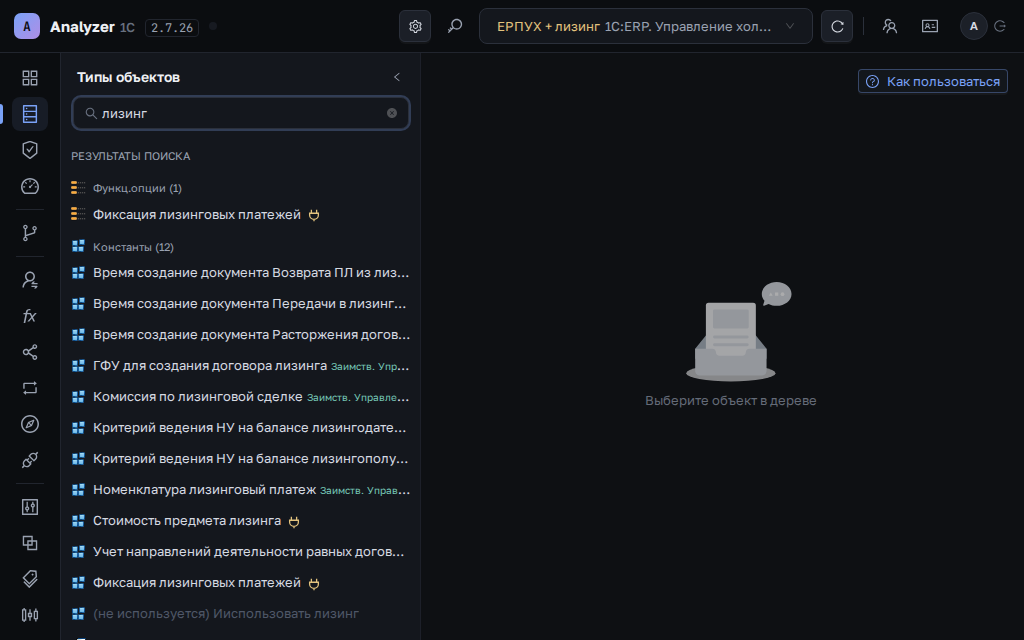The height and width of the screenshot is (640, 1024).
Task: Click the shield check sidebar icon
Action: (x=30, y=150)
